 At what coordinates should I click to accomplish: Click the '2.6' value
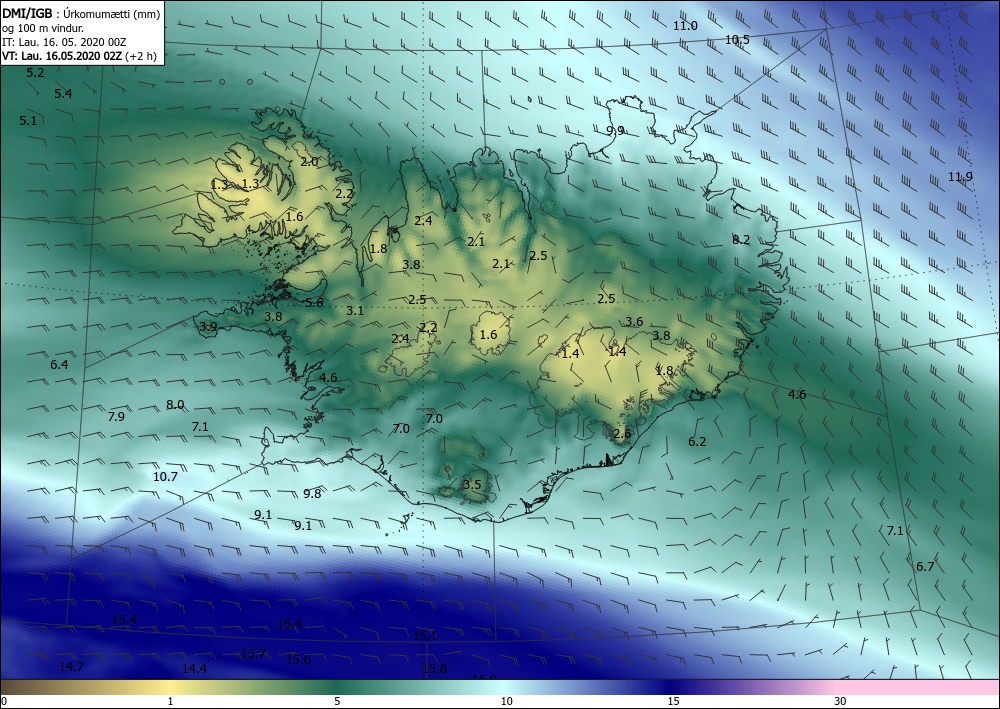(x=622, y=434)
